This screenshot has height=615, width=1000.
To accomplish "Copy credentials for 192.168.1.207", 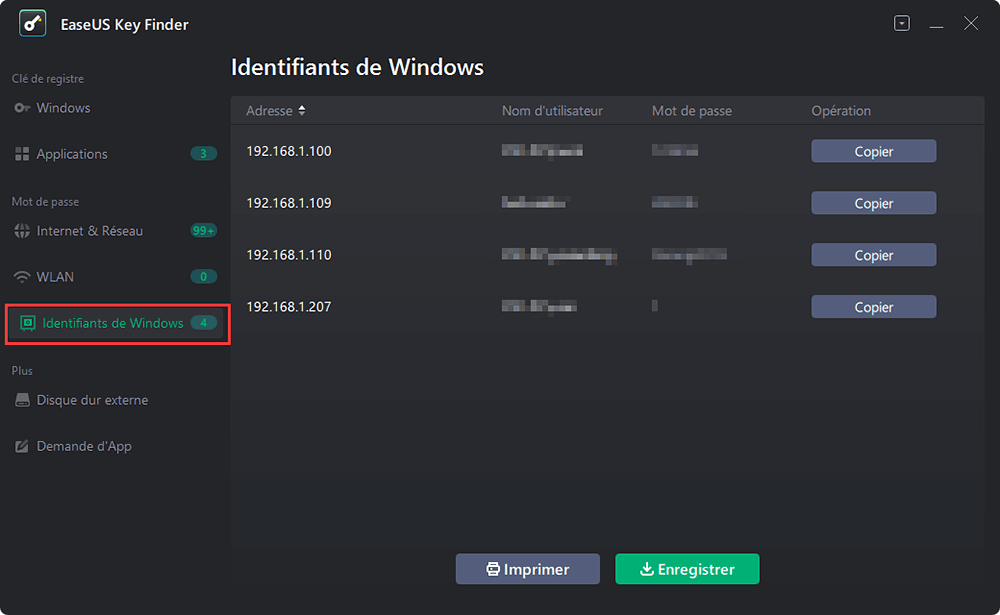I will coord(874,307).
